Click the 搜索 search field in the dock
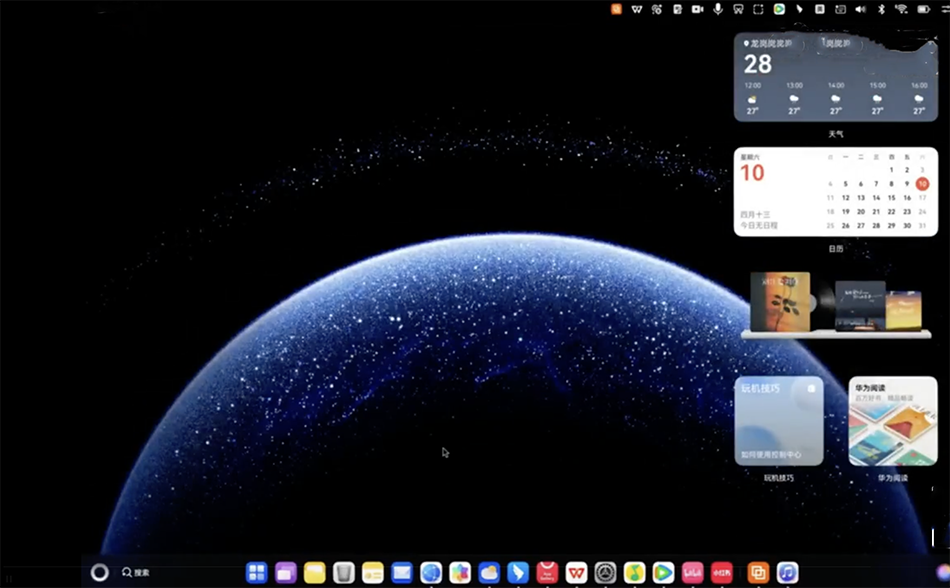The image size is (950, 588). click(136, 572)
